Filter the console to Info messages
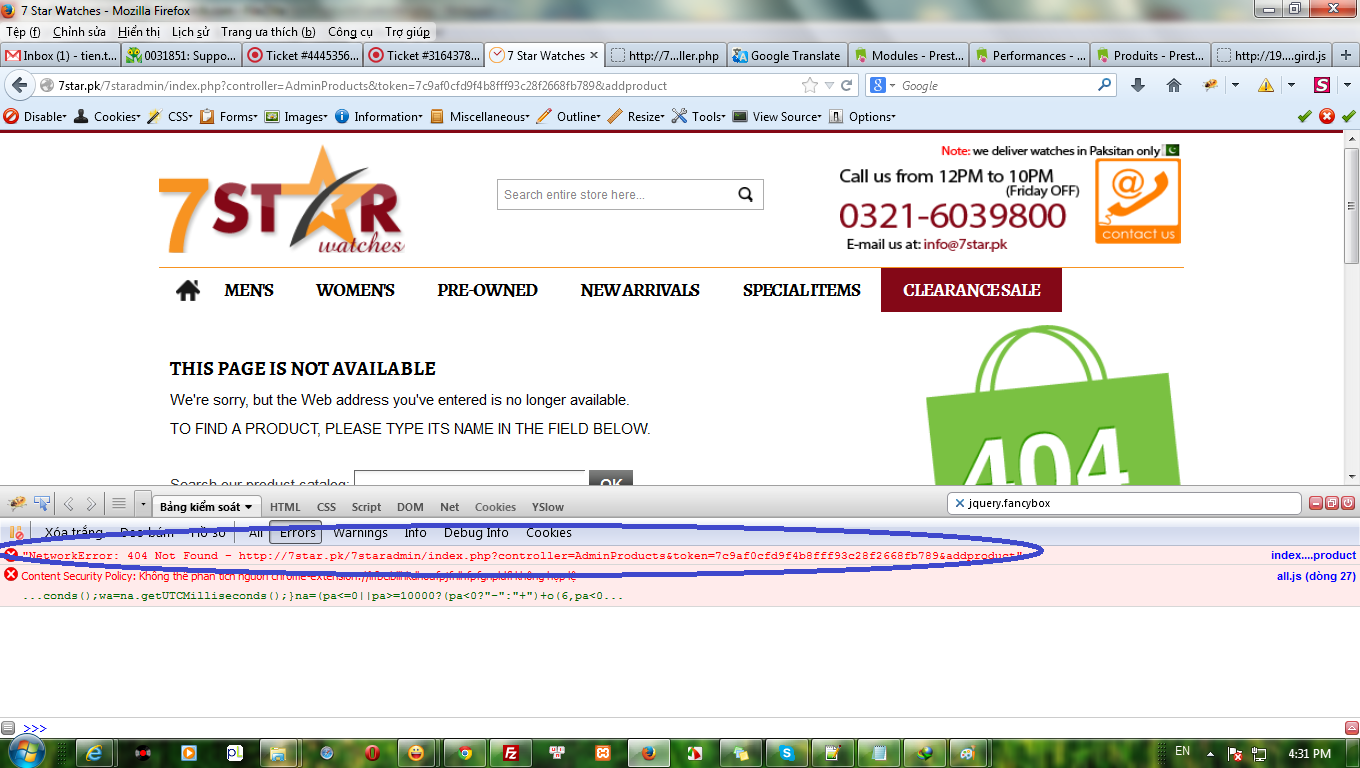This screenshot has width=1360, height=768. pos(416,533)
